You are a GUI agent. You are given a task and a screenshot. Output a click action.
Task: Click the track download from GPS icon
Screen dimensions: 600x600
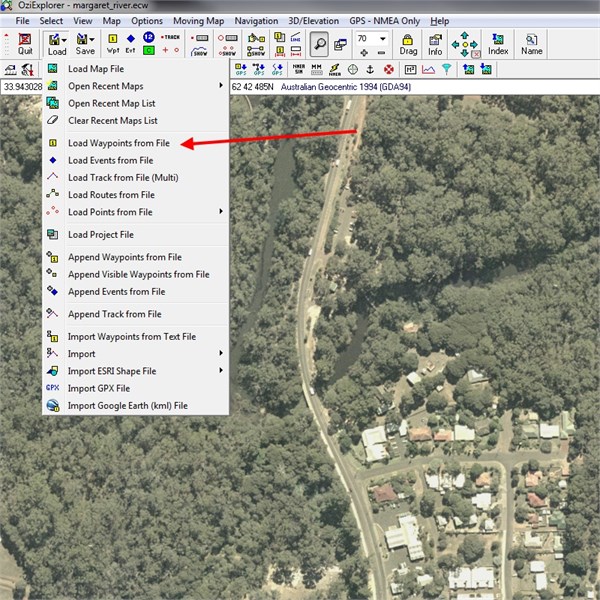coord(277,69)
